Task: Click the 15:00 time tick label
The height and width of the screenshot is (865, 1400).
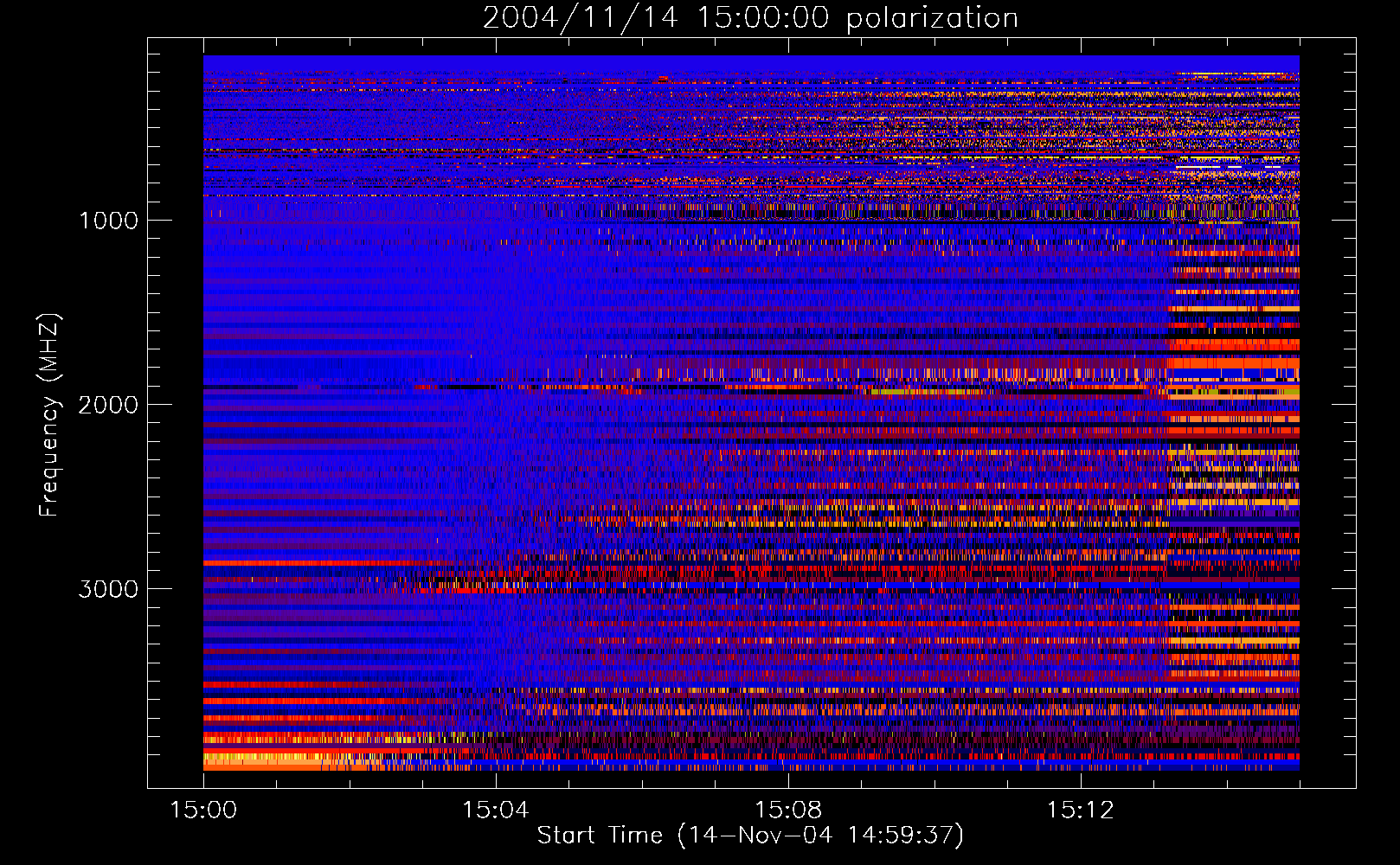Action: tap(203, 811)
